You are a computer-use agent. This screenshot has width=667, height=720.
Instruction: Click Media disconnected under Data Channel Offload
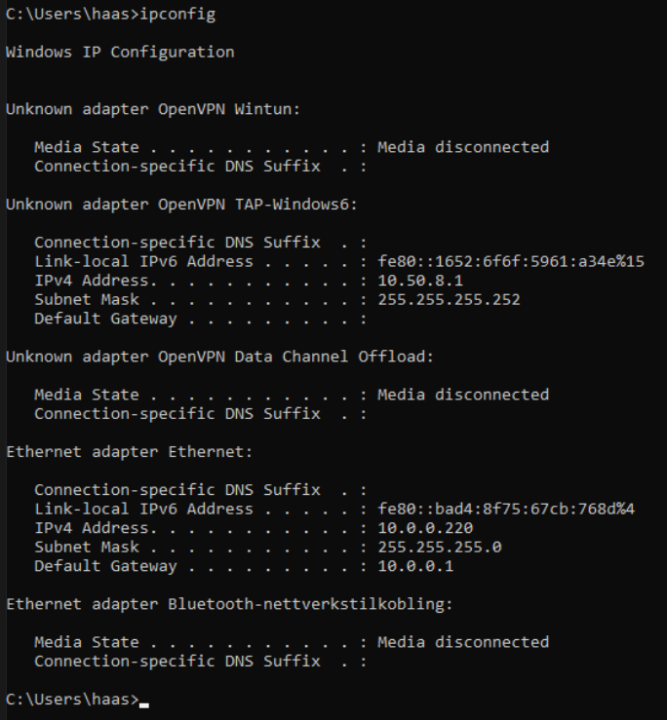(x=463, y=395)
